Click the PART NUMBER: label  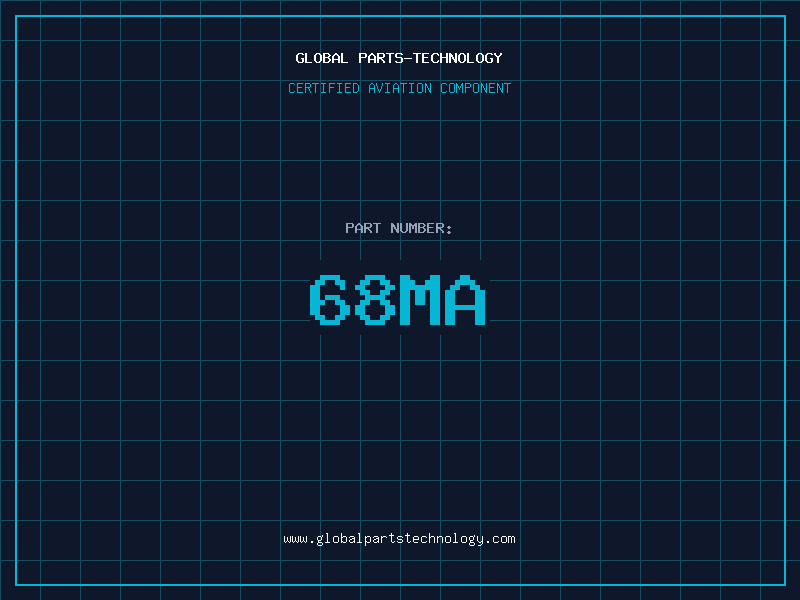tap(399, 228)
